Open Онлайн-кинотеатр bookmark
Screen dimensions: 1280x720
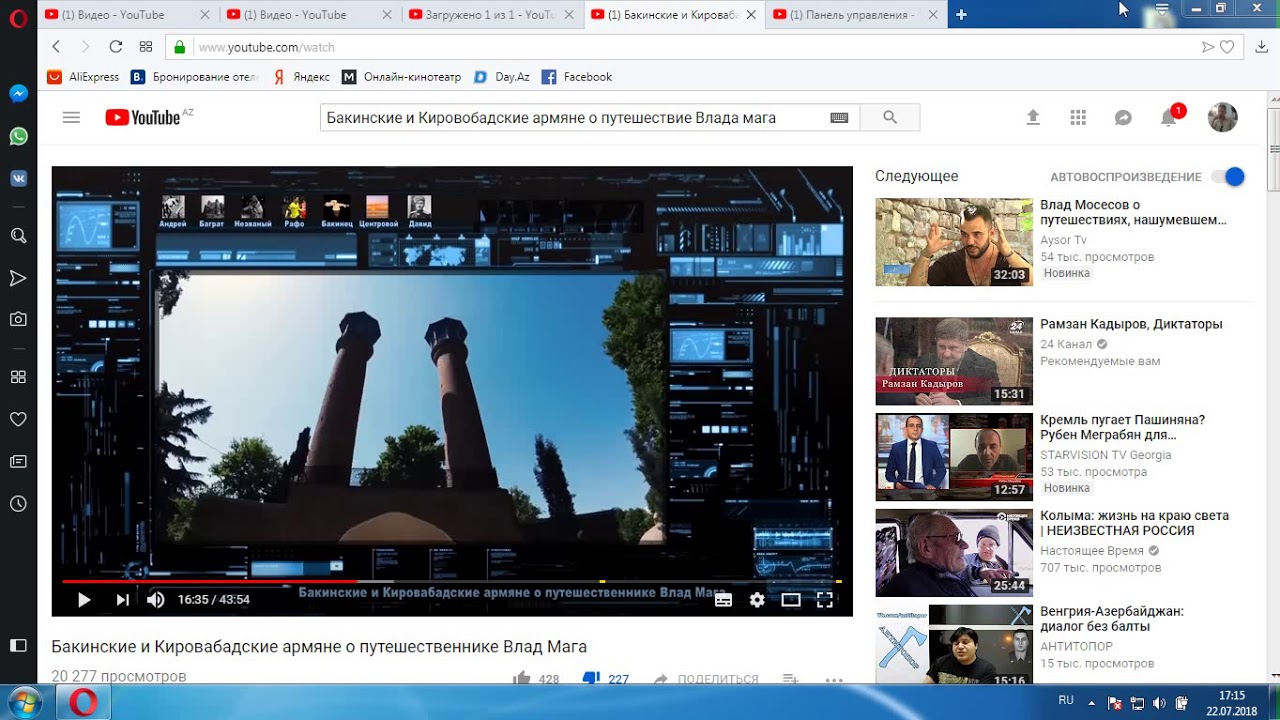tap(402, 77)
